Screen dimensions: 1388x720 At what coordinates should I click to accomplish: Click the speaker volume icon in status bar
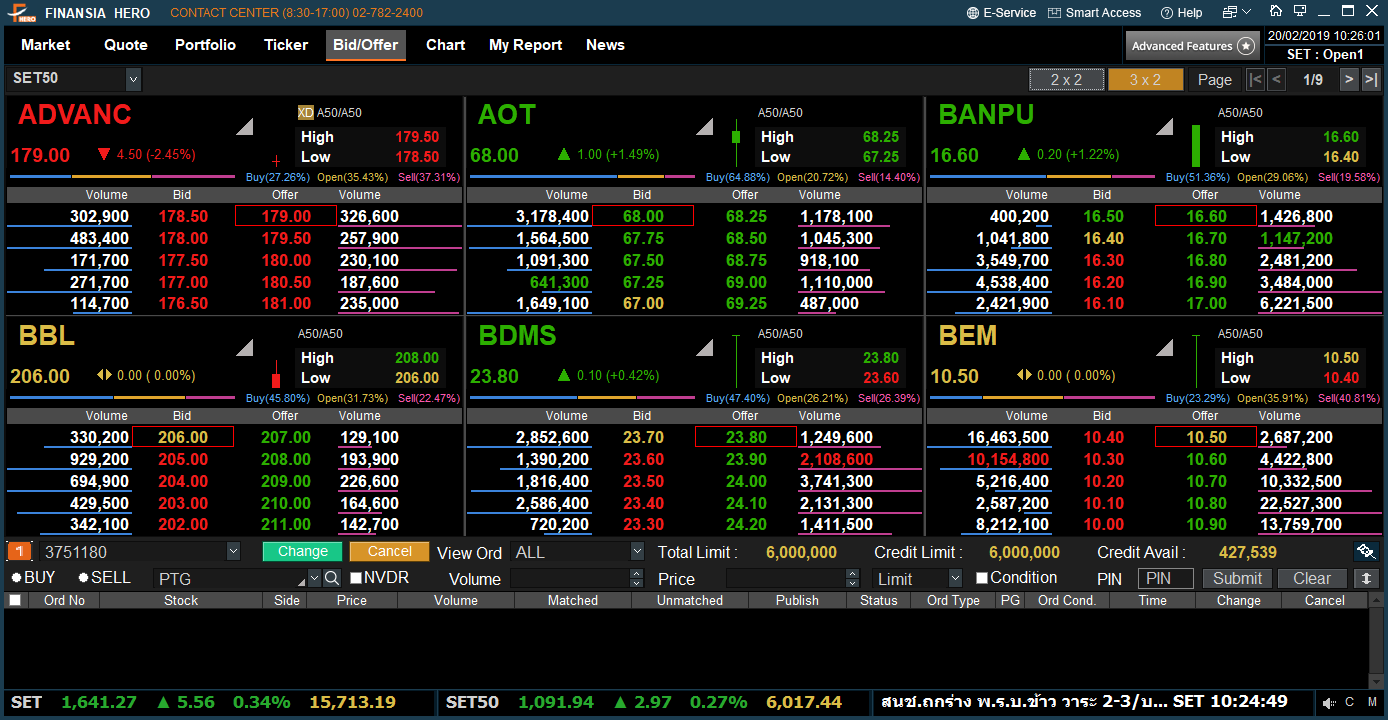1330,703
